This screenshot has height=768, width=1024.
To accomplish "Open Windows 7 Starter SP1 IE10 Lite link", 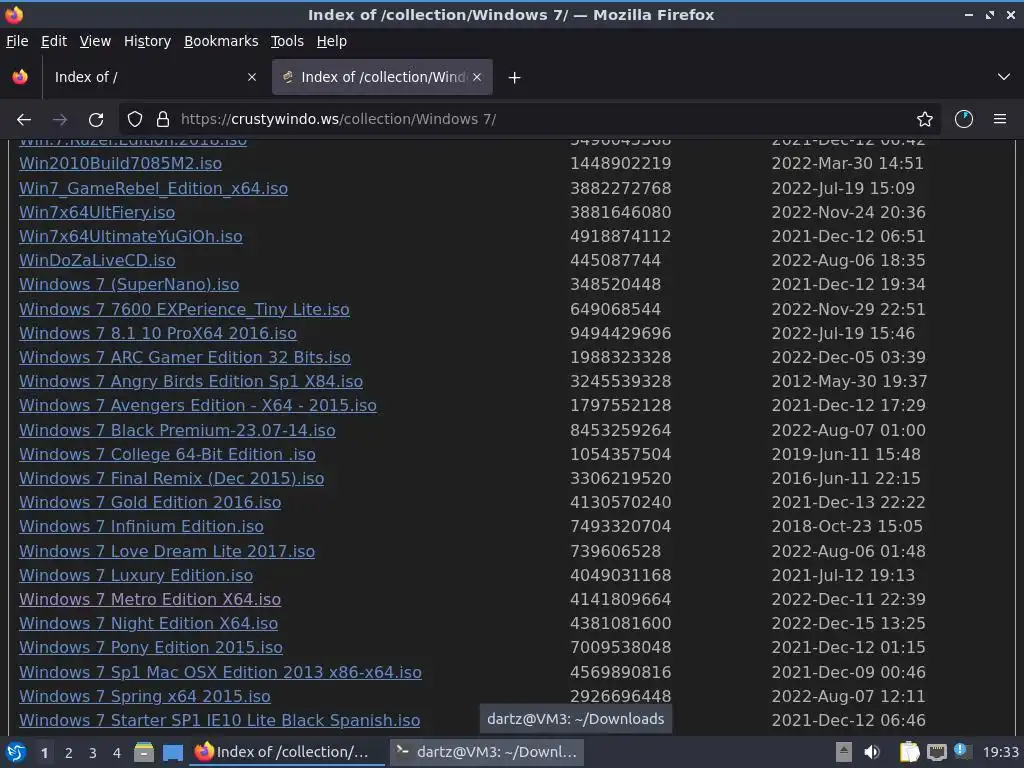I will tap(219, 720).
